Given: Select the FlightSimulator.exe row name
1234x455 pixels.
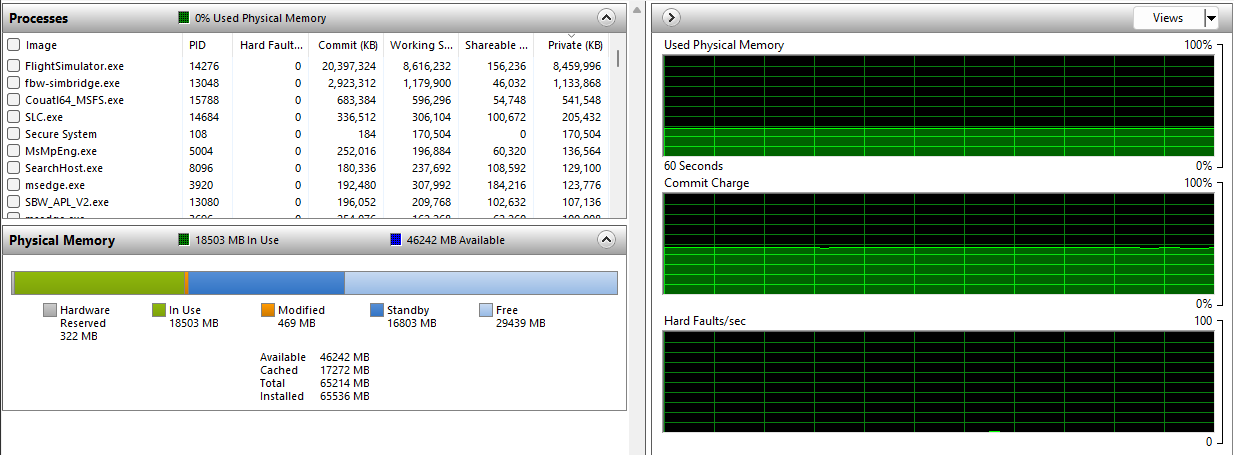Looking at the screenshot, I should point(75,66).
